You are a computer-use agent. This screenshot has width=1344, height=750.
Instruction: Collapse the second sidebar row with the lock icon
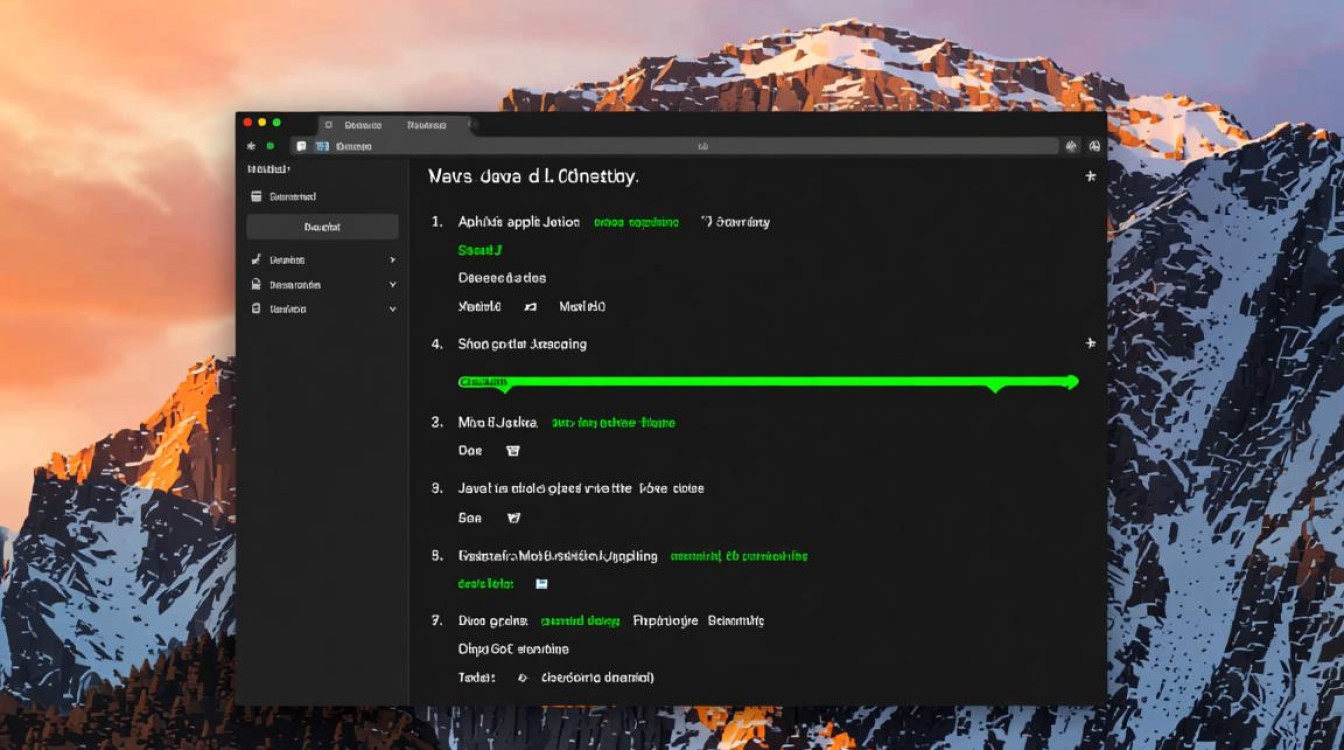click(392, 285)
